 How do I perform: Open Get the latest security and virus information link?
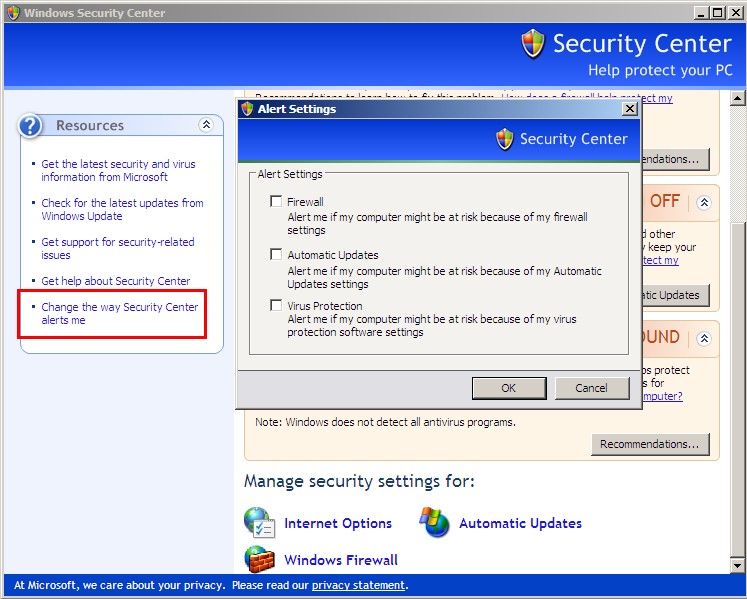[x=118, y=170]
